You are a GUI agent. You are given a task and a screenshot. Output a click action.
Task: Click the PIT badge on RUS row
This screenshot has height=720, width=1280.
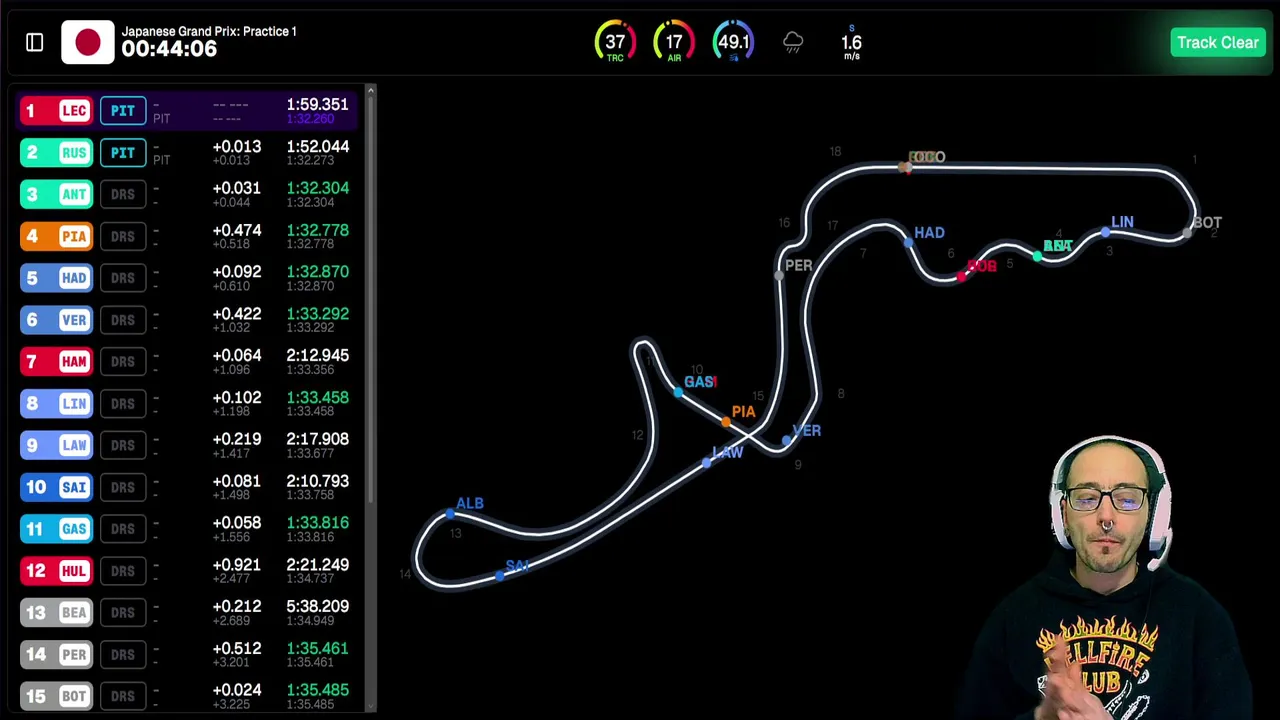[x=123, y=152]
